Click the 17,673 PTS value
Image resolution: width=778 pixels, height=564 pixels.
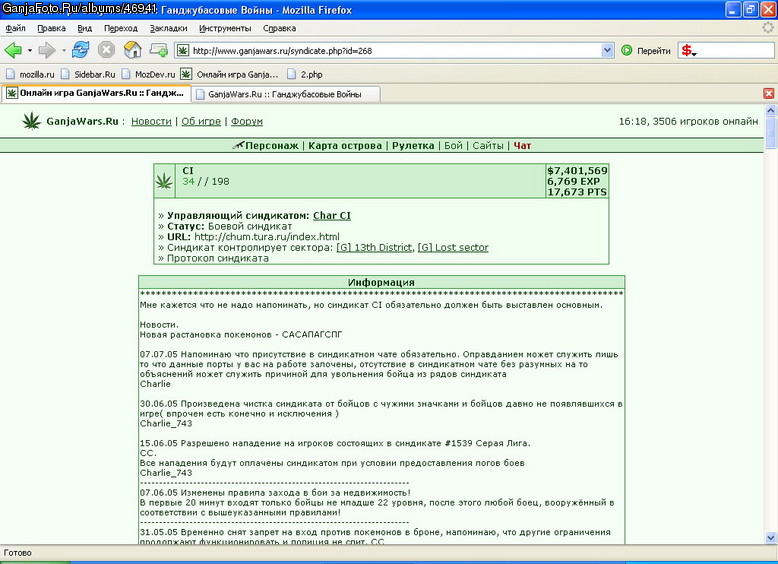coord(577,192)
